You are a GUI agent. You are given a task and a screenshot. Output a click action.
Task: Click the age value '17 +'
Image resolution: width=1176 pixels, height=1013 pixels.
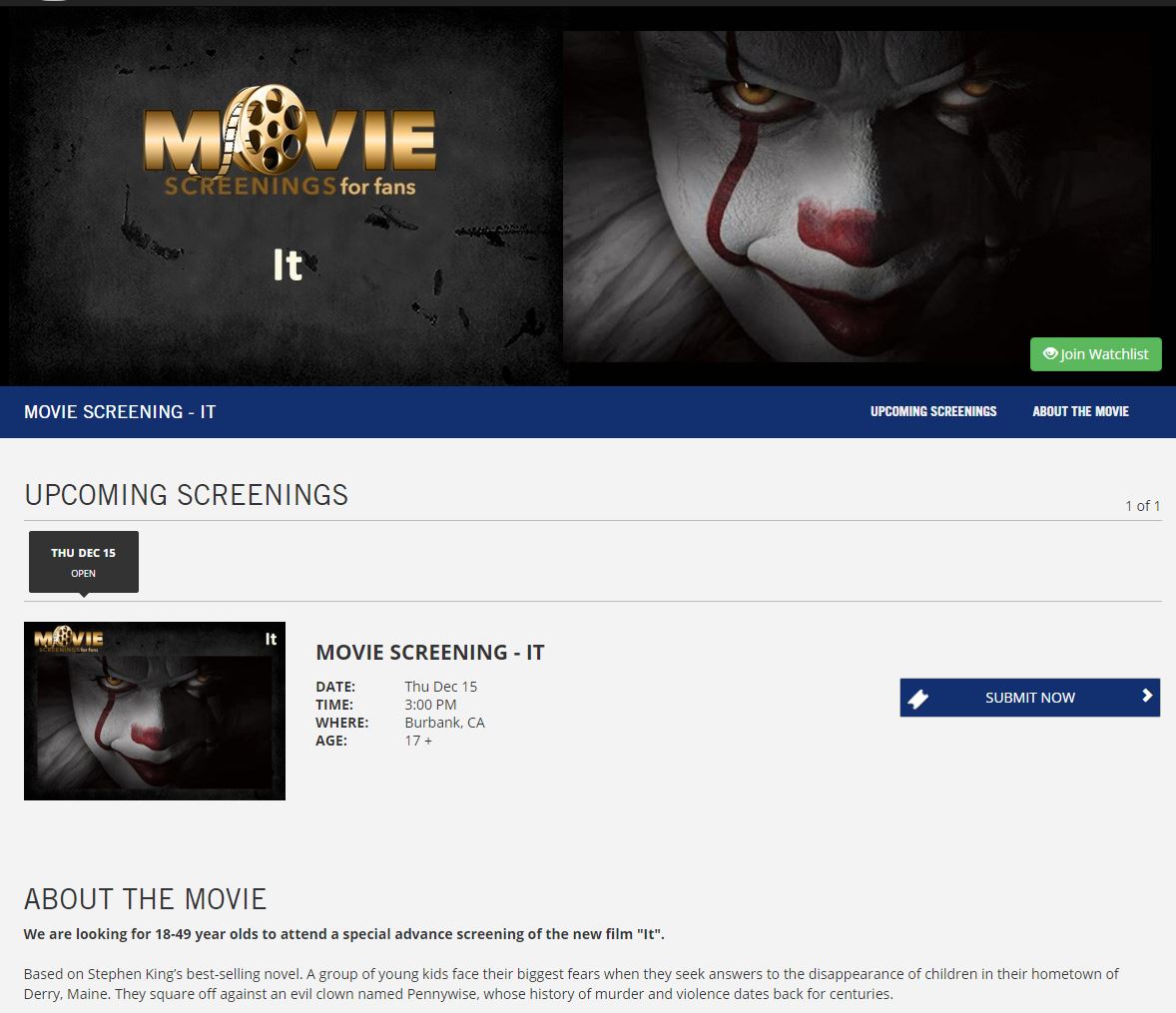(418, 741)
